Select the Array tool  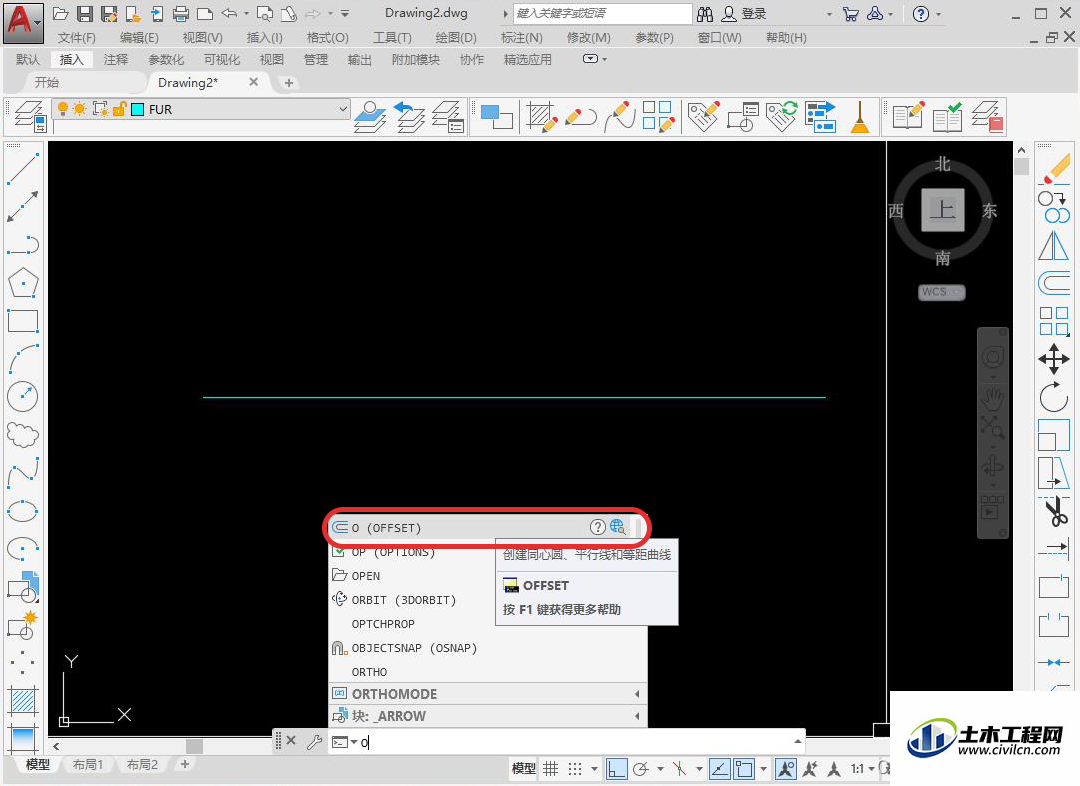(x=1054, y=321)
